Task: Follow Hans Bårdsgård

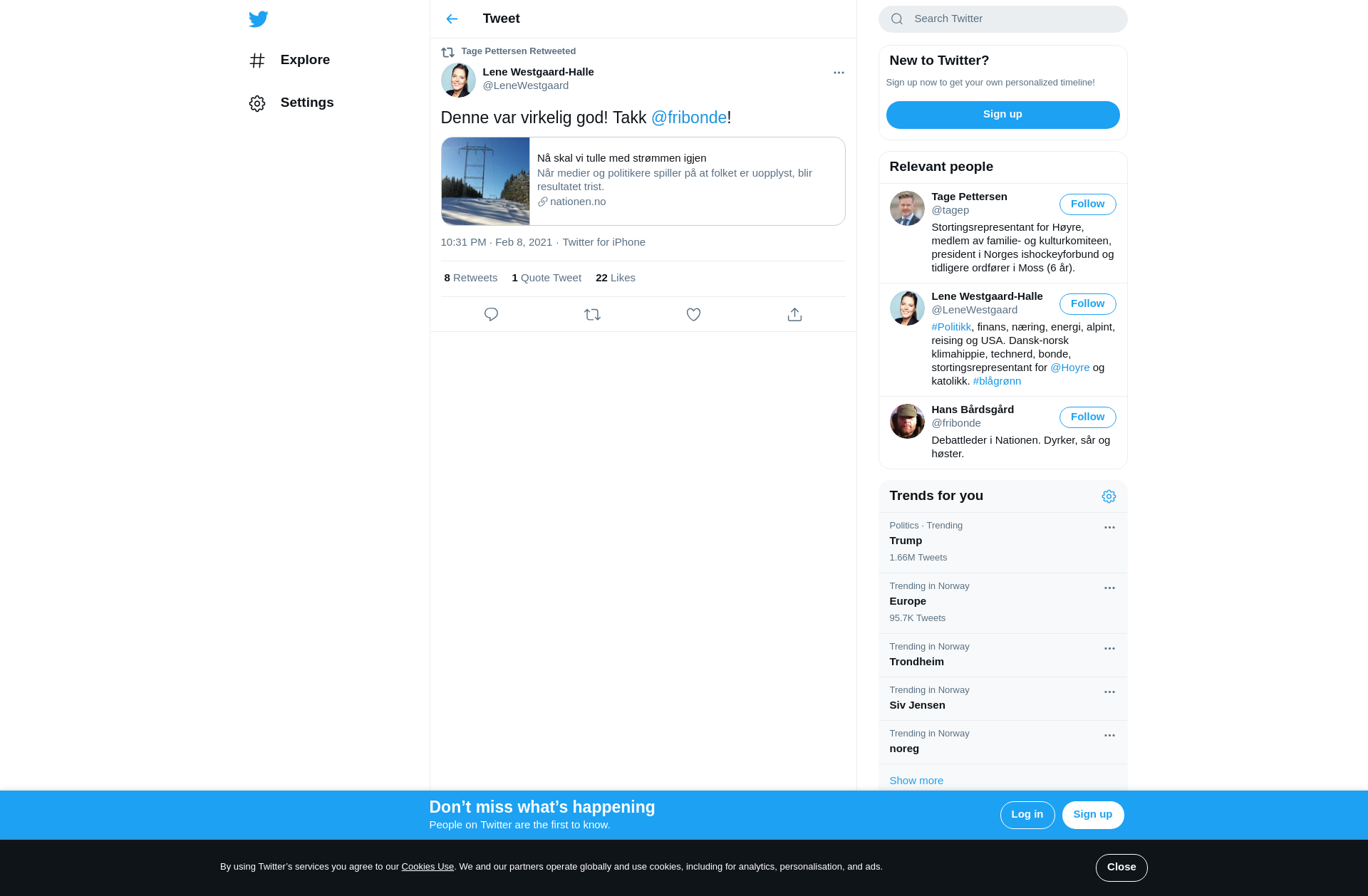Action: pos(1087,417)
